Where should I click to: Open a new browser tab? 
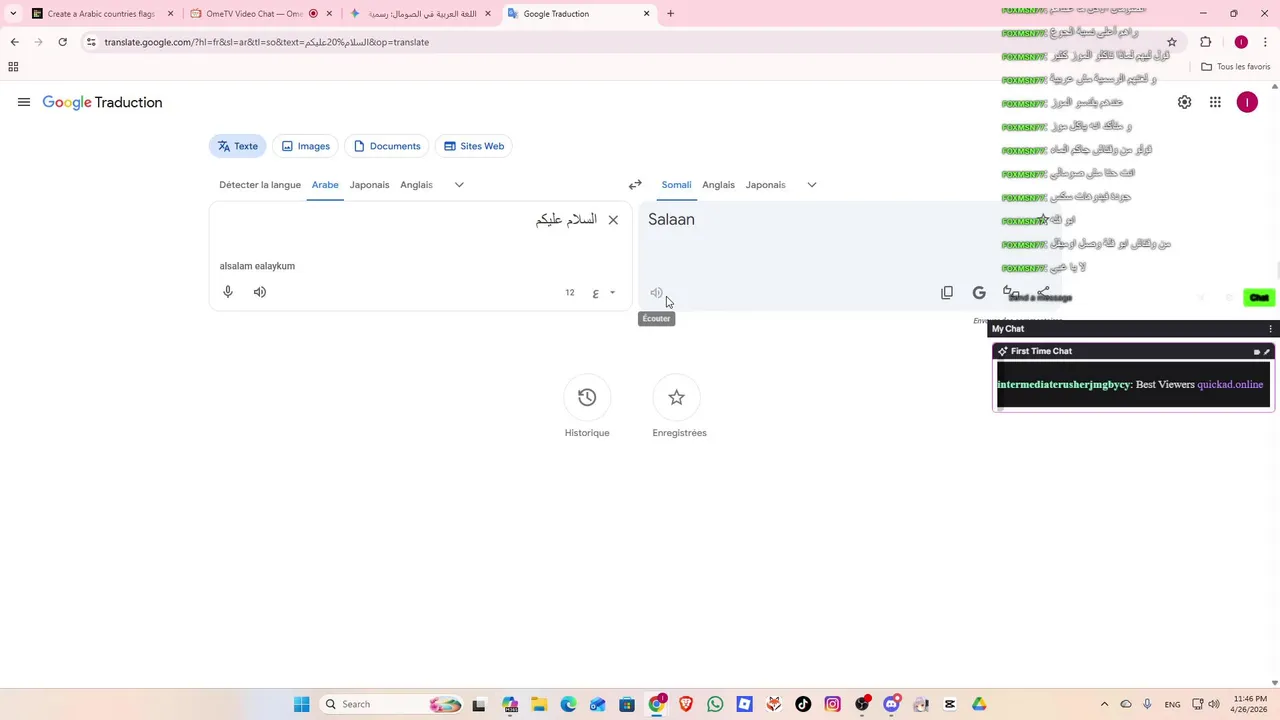[x=670, y=14]
